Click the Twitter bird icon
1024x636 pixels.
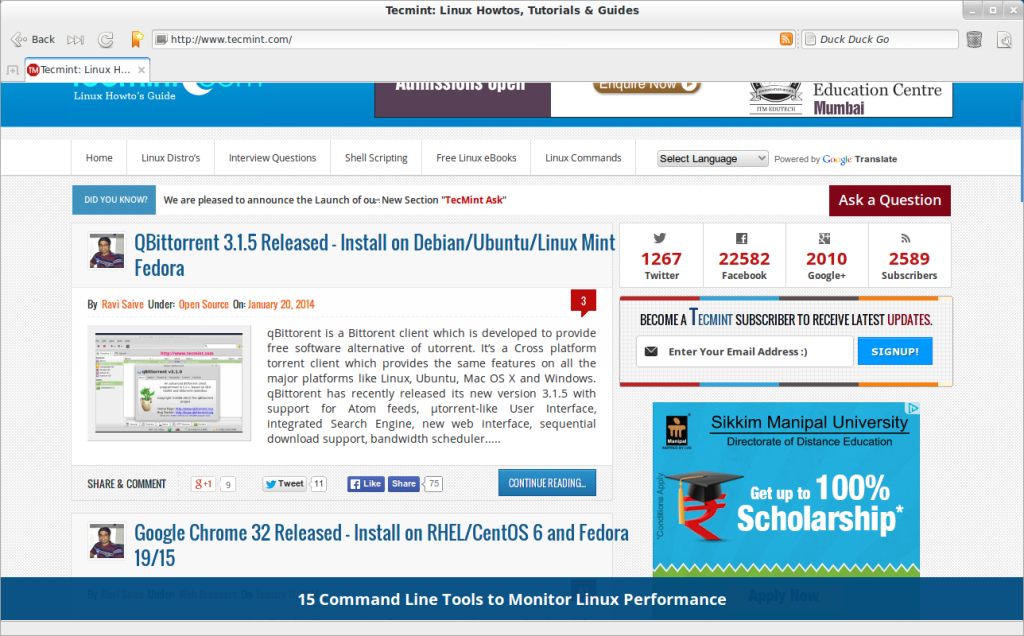(x=660, y=238)
